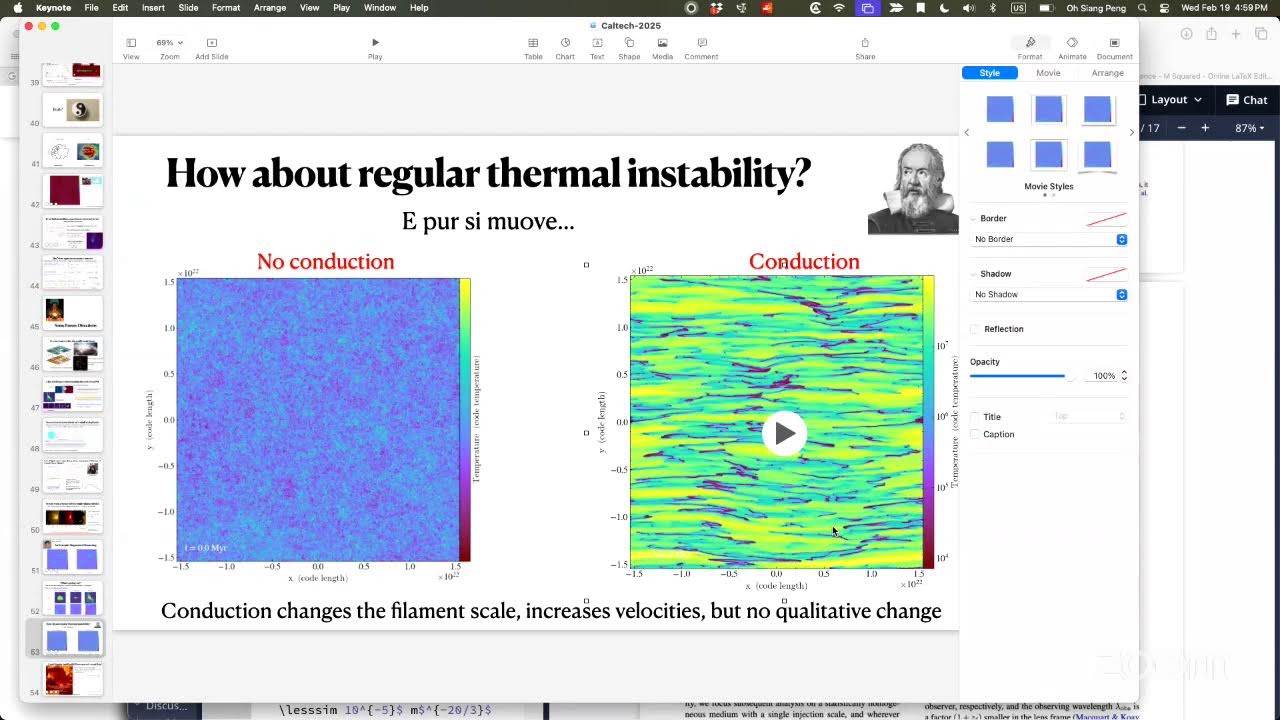Click zoom-out minus in the Overleaf PDF viewer

pos(1182,128)
